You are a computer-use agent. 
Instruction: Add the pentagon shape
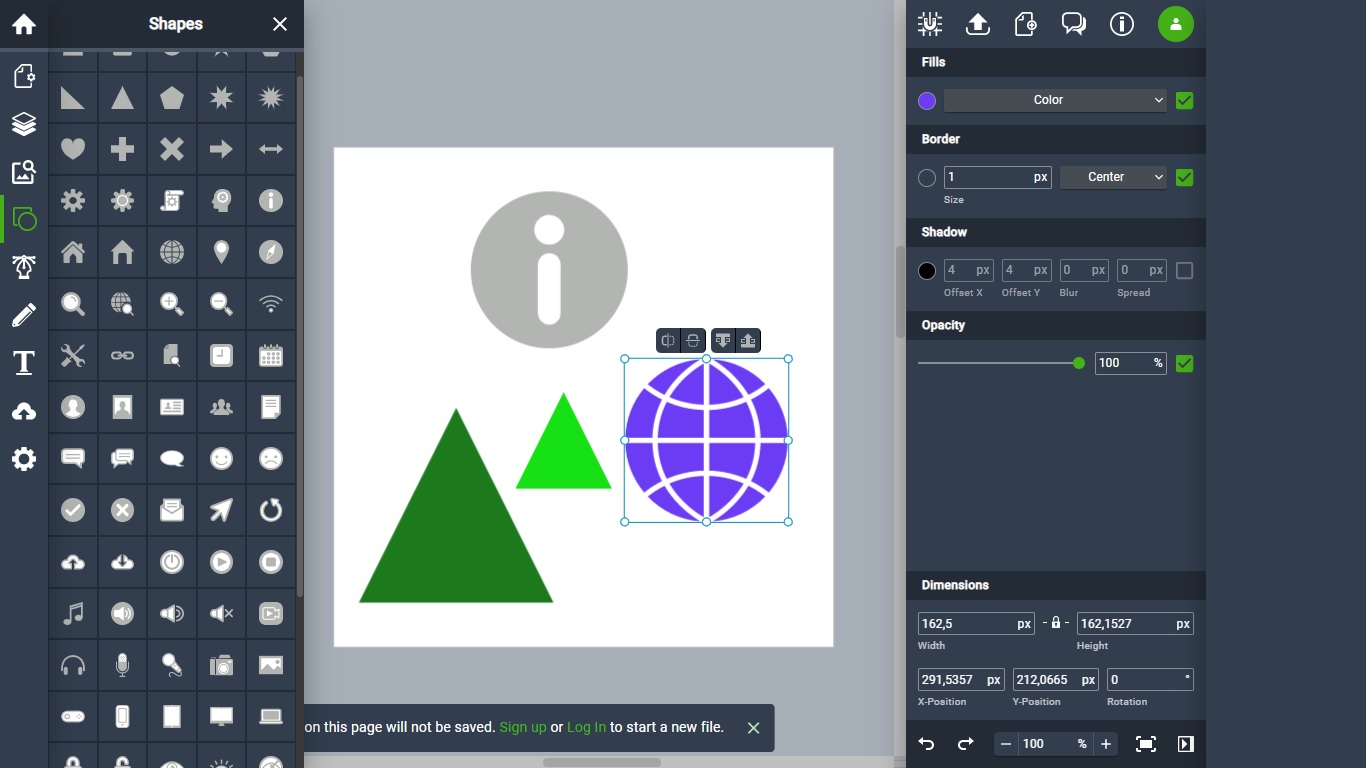pyautogui.click(x=172, y=98)
